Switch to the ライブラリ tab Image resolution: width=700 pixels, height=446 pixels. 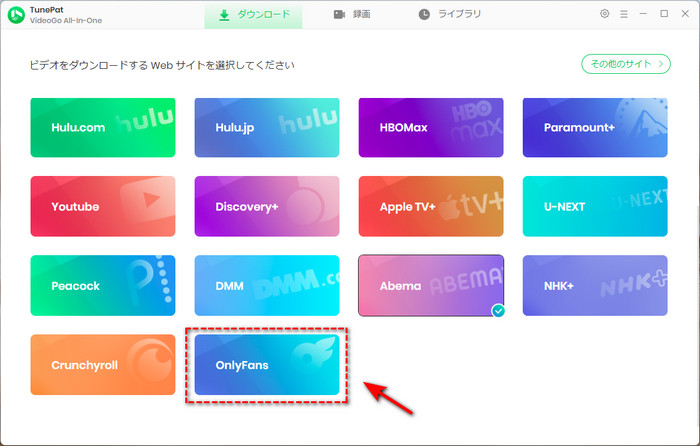(450, 15)
